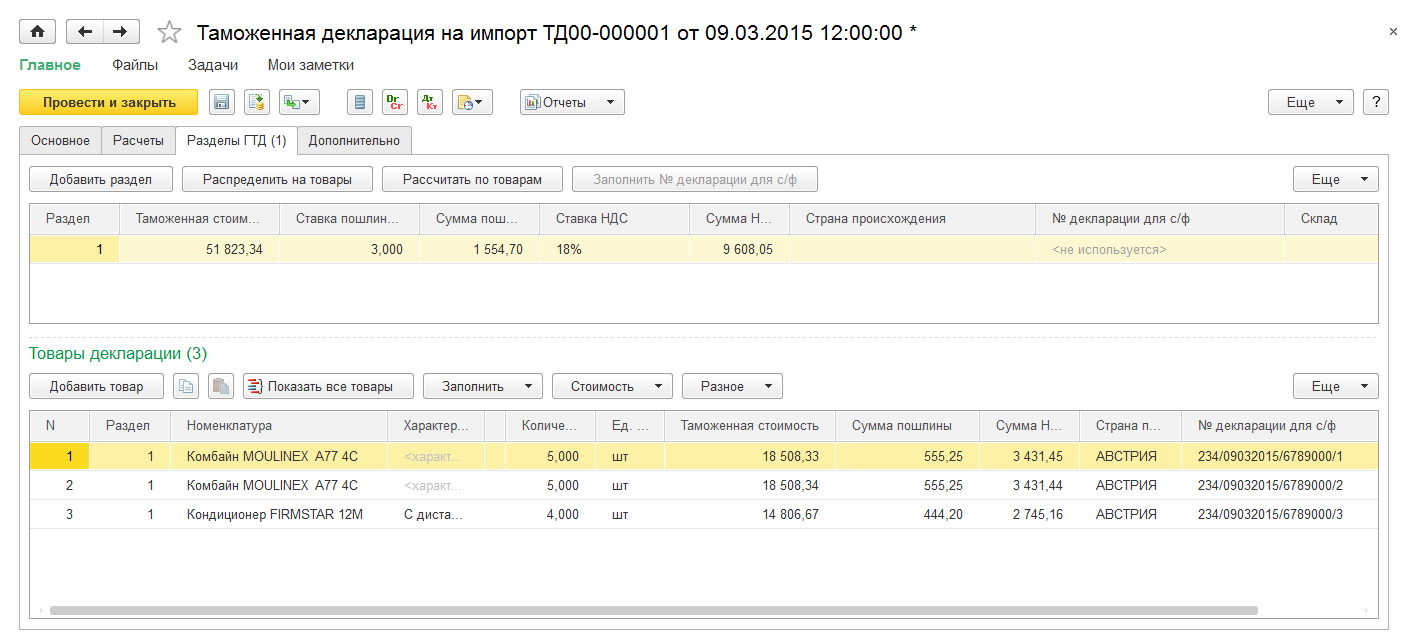
Task: Click Провести и закрыть button
Action: point(109,102)
